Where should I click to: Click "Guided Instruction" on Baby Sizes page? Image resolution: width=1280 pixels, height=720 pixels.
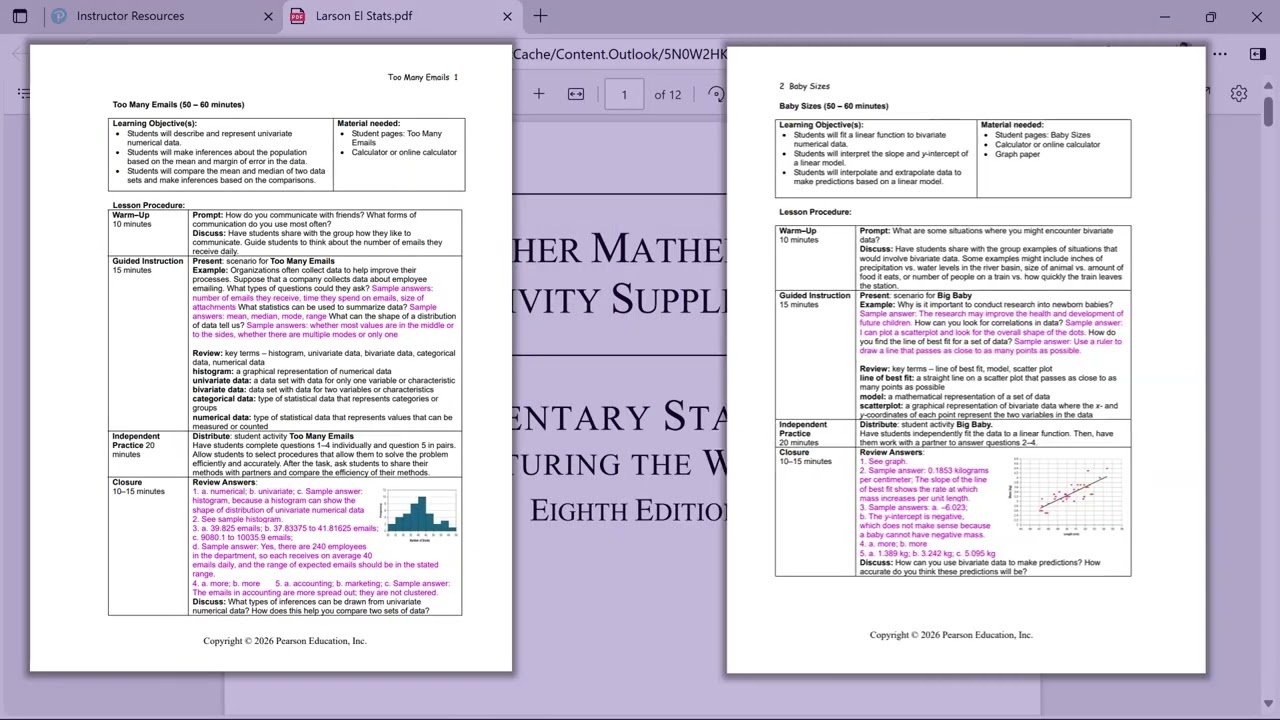tap(815, 296)
